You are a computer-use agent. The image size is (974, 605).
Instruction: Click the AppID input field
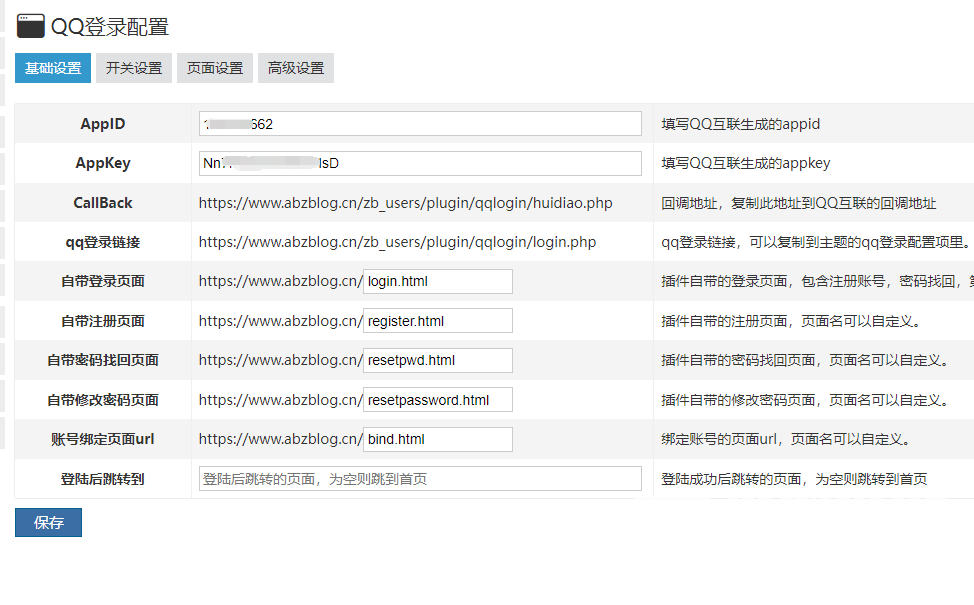tap(420, 124)
